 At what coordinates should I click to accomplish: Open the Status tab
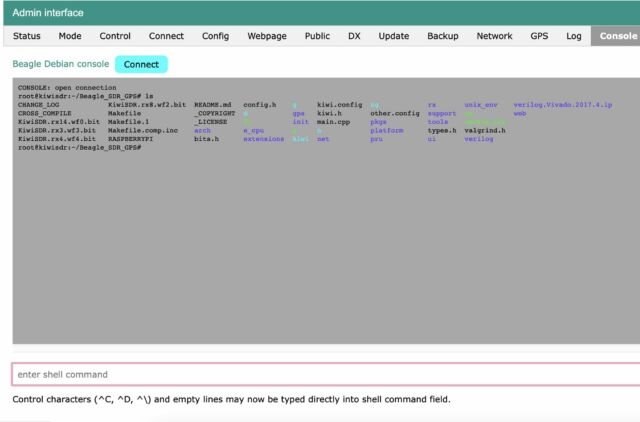pos(27,36)
